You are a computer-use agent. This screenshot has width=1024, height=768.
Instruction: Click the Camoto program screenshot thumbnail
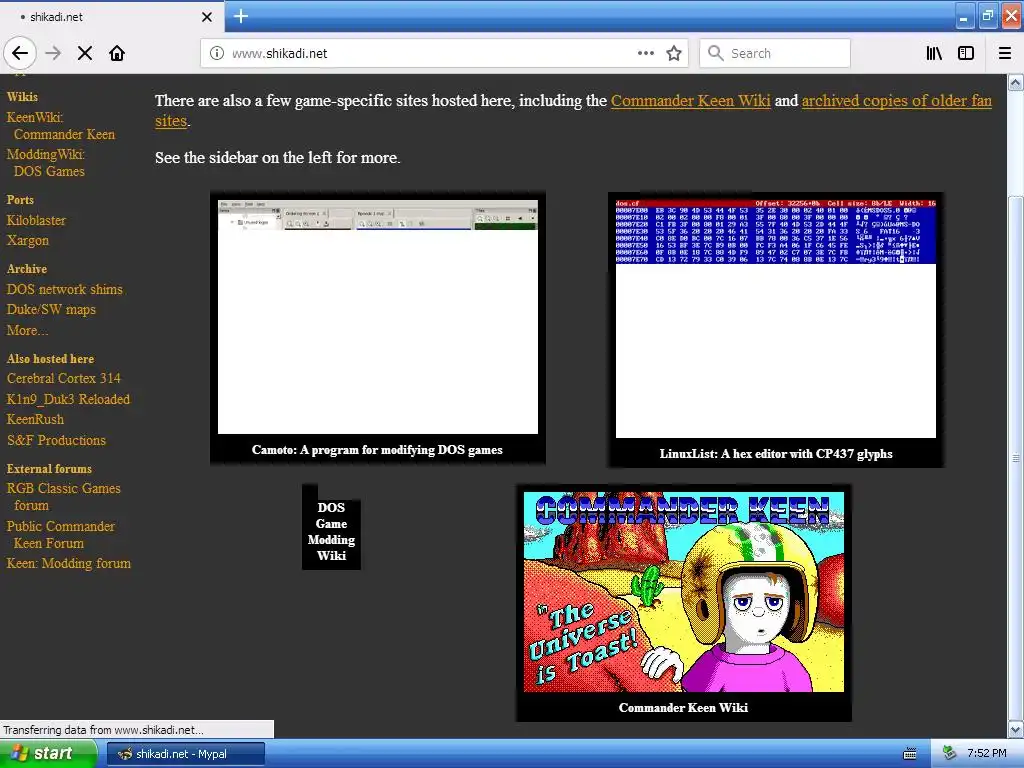pyautogui.click(x=377, y=317)
